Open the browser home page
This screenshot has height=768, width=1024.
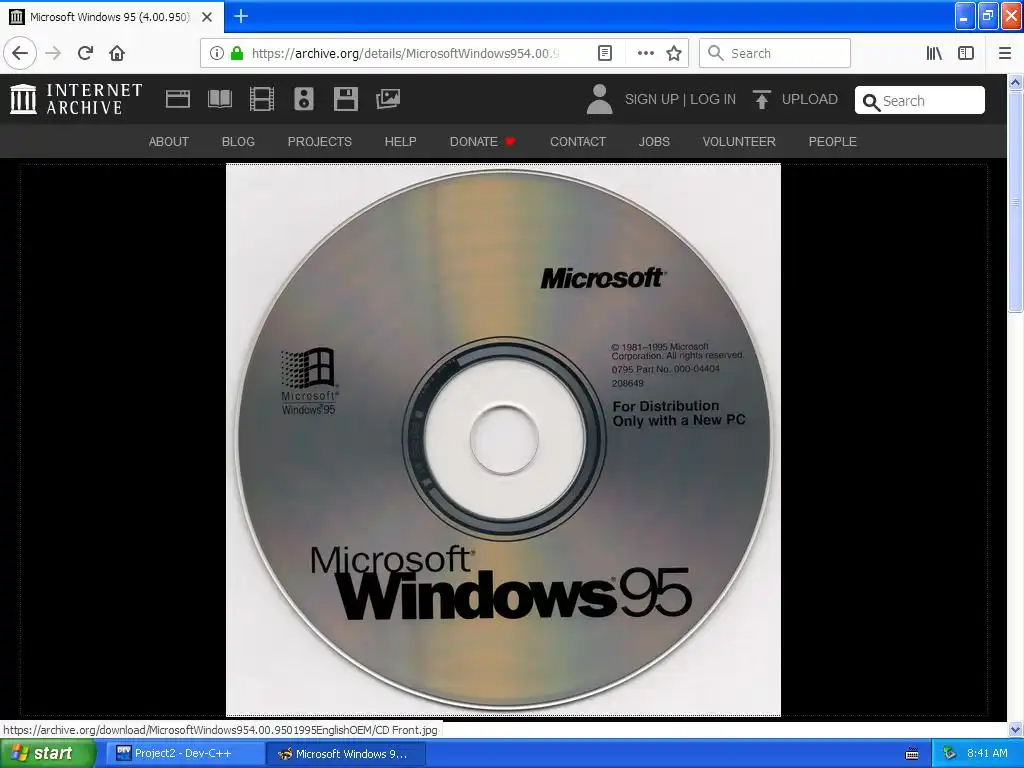point(117,53)
